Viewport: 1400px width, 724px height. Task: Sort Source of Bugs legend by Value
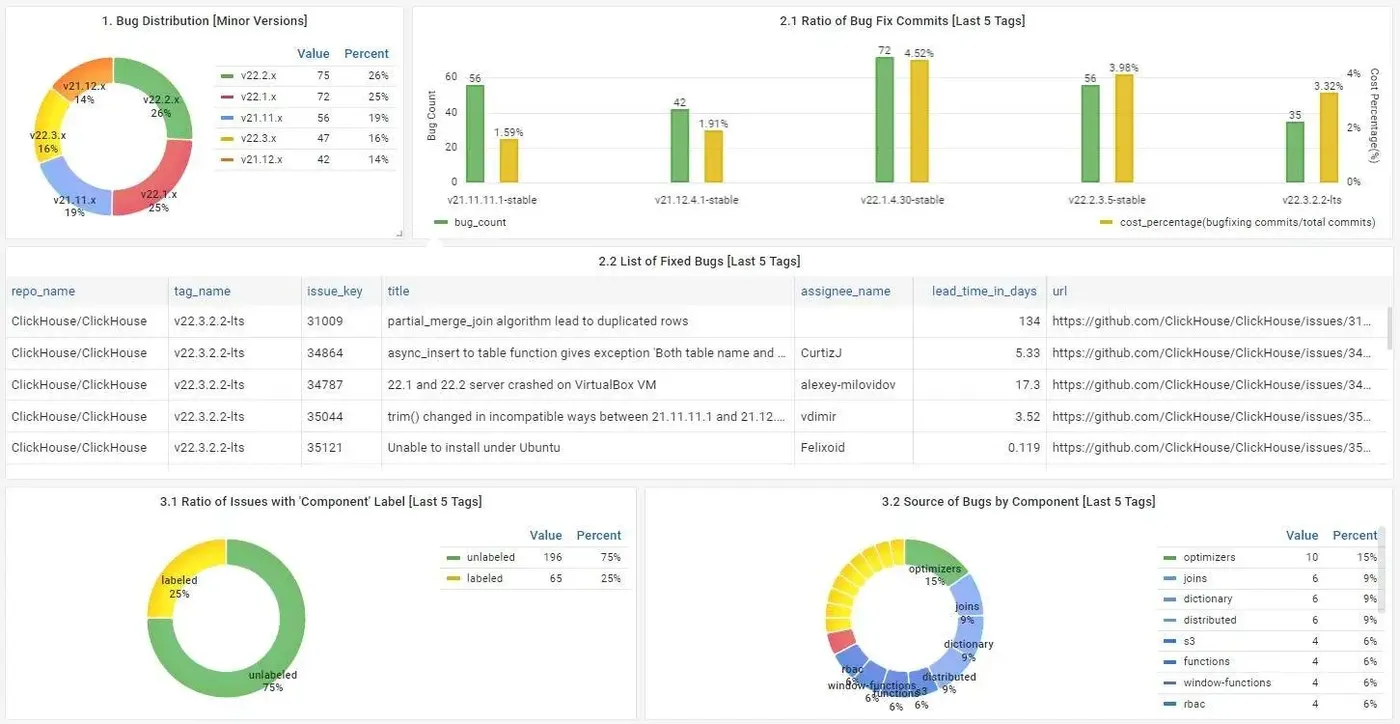(x=1302, y=535)
